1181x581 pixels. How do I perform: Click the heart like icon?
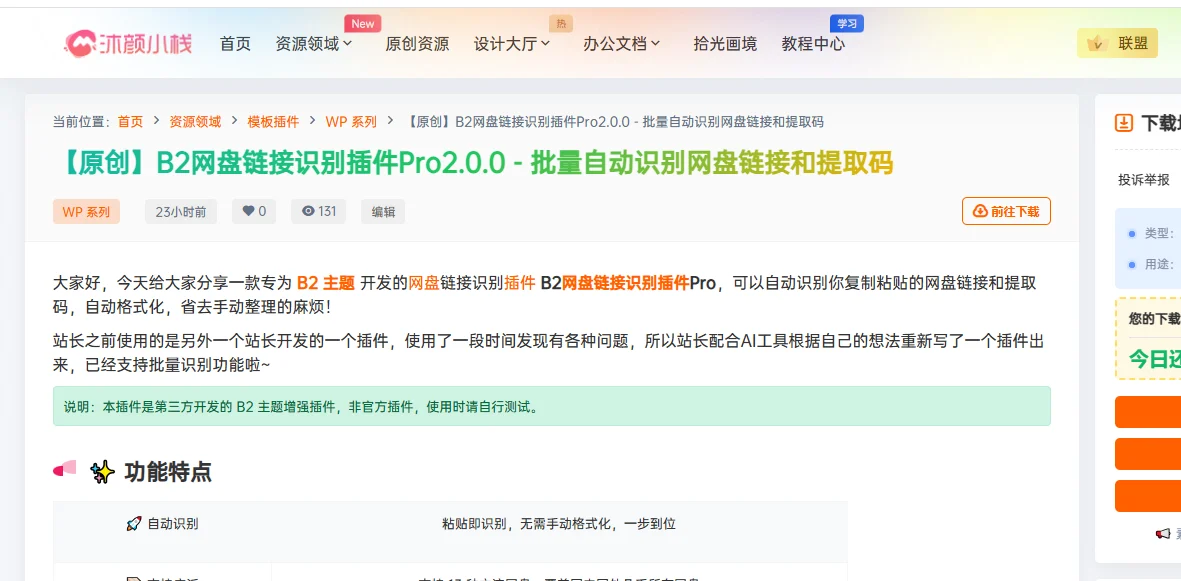coord(248,211)
